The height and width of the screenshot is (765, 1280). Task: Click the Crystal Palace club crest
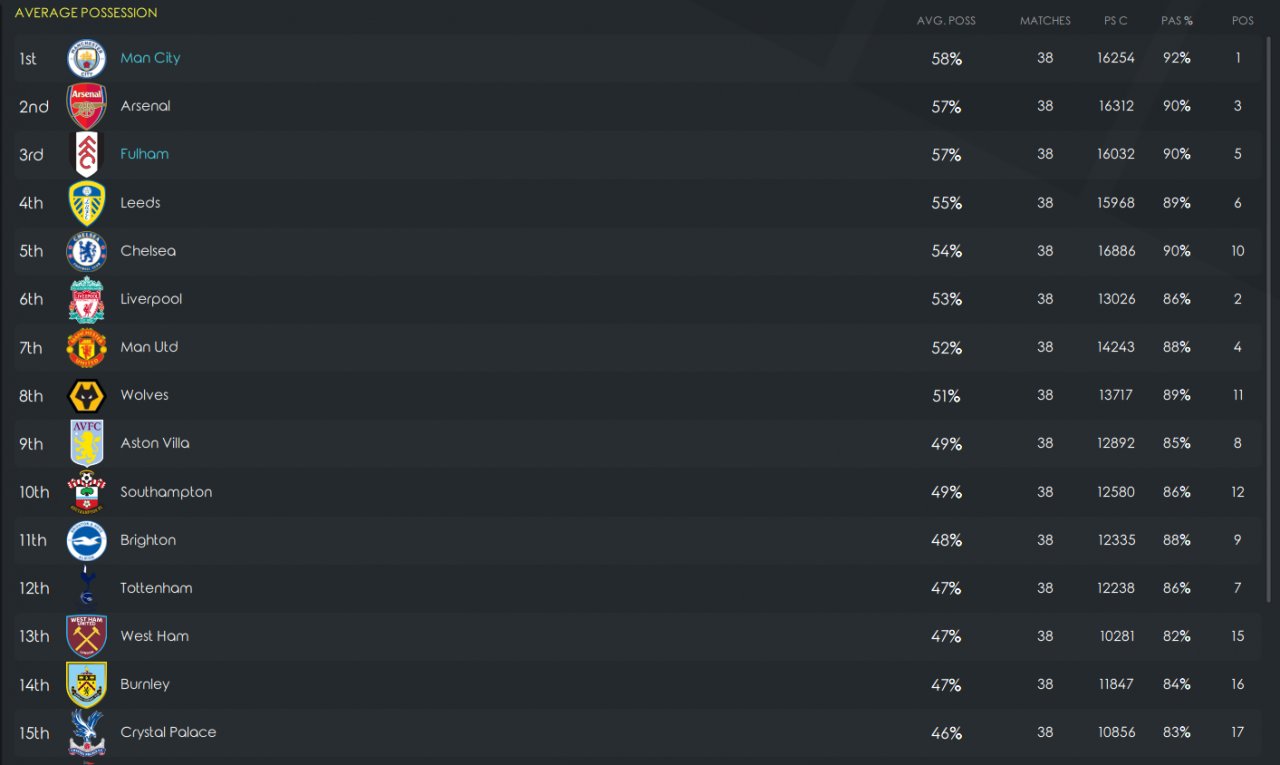click(87, 733)
